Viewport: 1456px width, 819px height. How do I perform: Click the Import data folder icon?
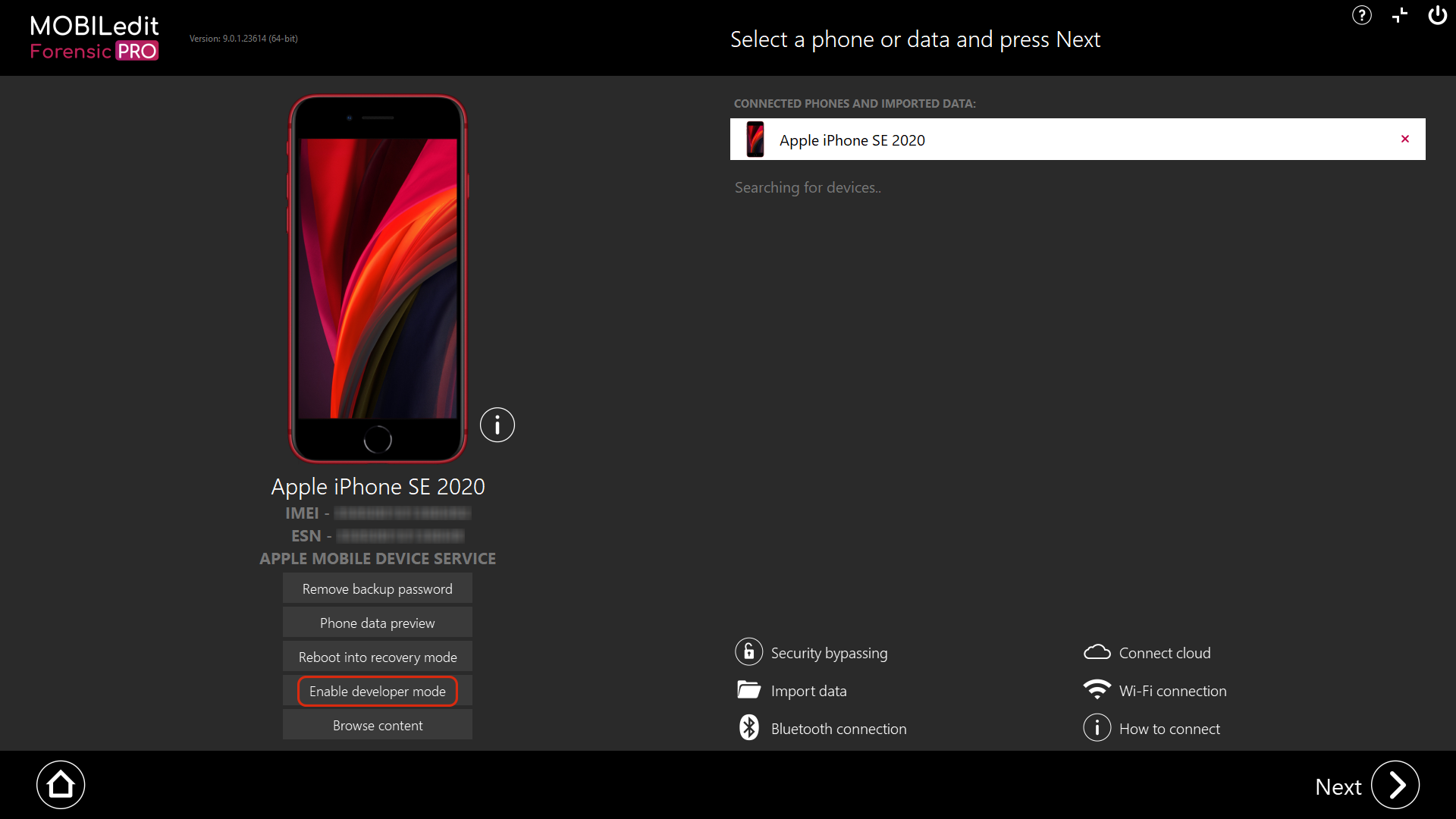(748, 689)
